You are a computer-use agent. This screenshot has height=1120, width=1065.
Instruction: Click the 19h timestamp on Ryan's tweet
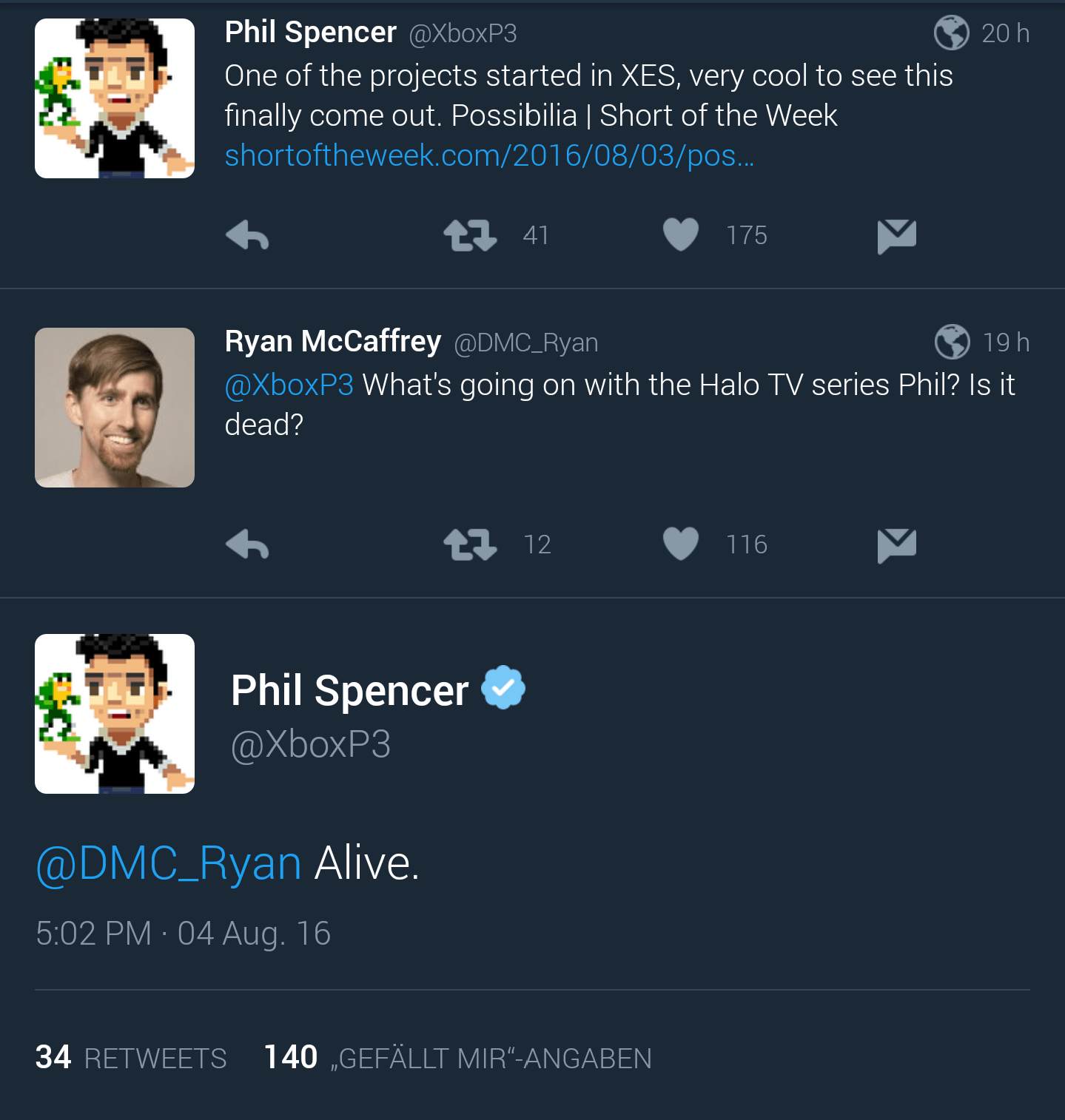click(1007, 342)
